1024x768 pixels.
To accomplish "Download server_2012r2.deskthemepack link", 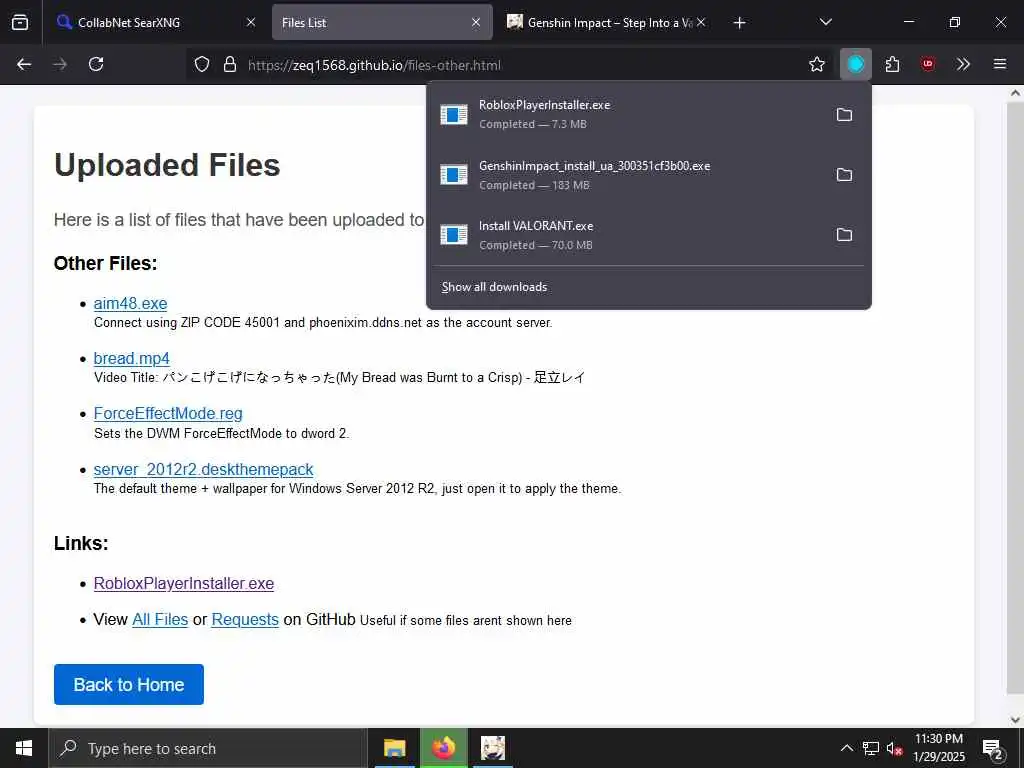I will [203, 469].
